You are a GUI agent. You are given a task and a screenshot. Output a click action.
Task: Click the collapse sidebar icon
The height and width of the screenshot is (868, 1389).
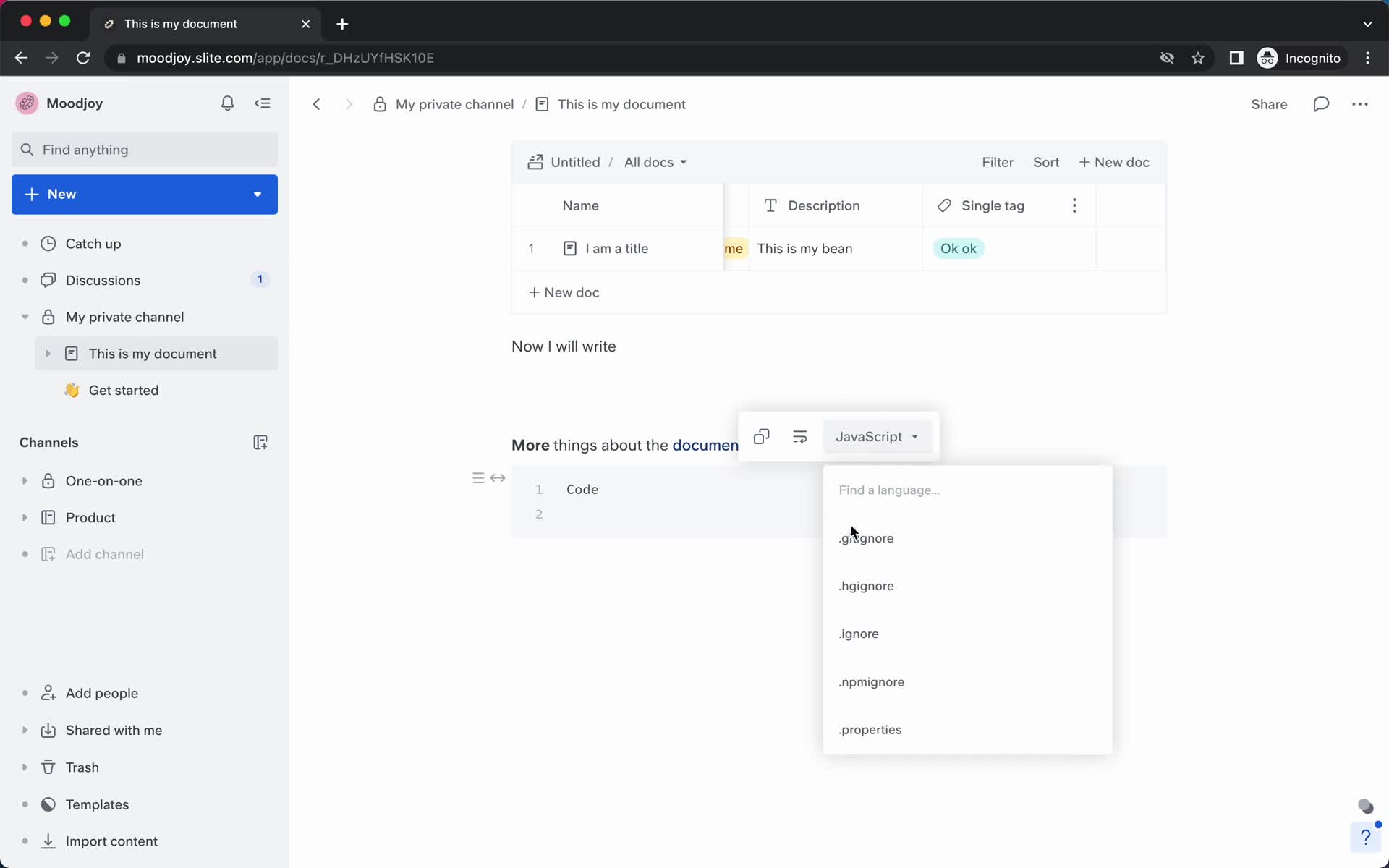pos(262,103)
